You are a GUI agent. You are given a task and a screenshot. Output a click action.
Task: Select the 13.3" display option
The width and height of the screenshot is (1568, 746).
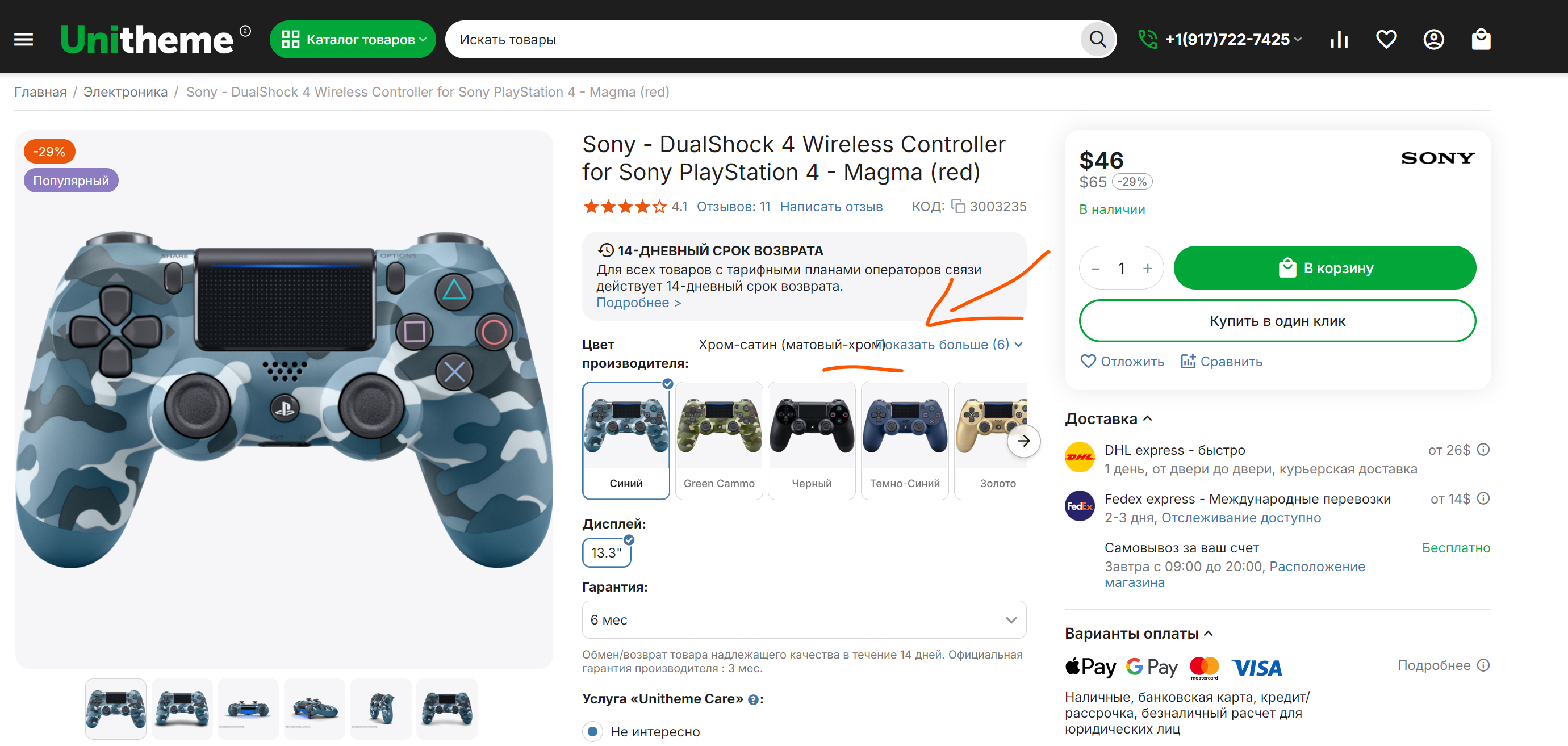pos(607,552)
